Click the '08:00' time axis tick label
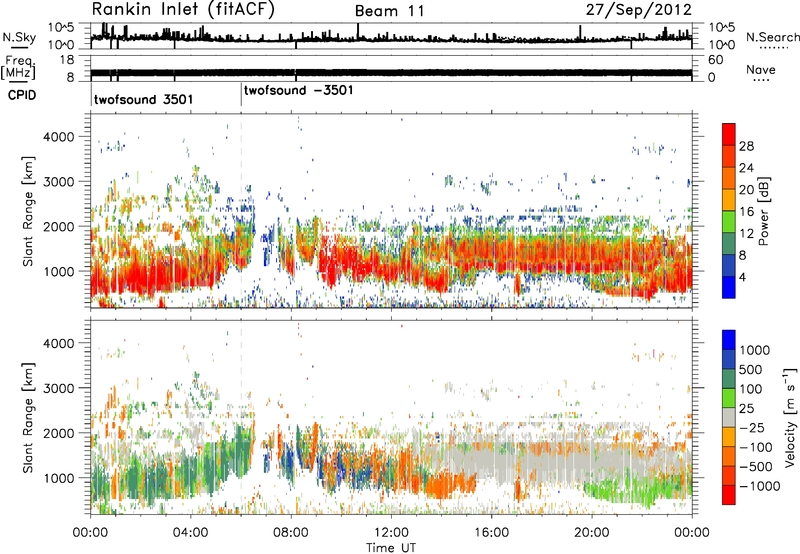The image size is (800, 554). click(x=291, y=533)
